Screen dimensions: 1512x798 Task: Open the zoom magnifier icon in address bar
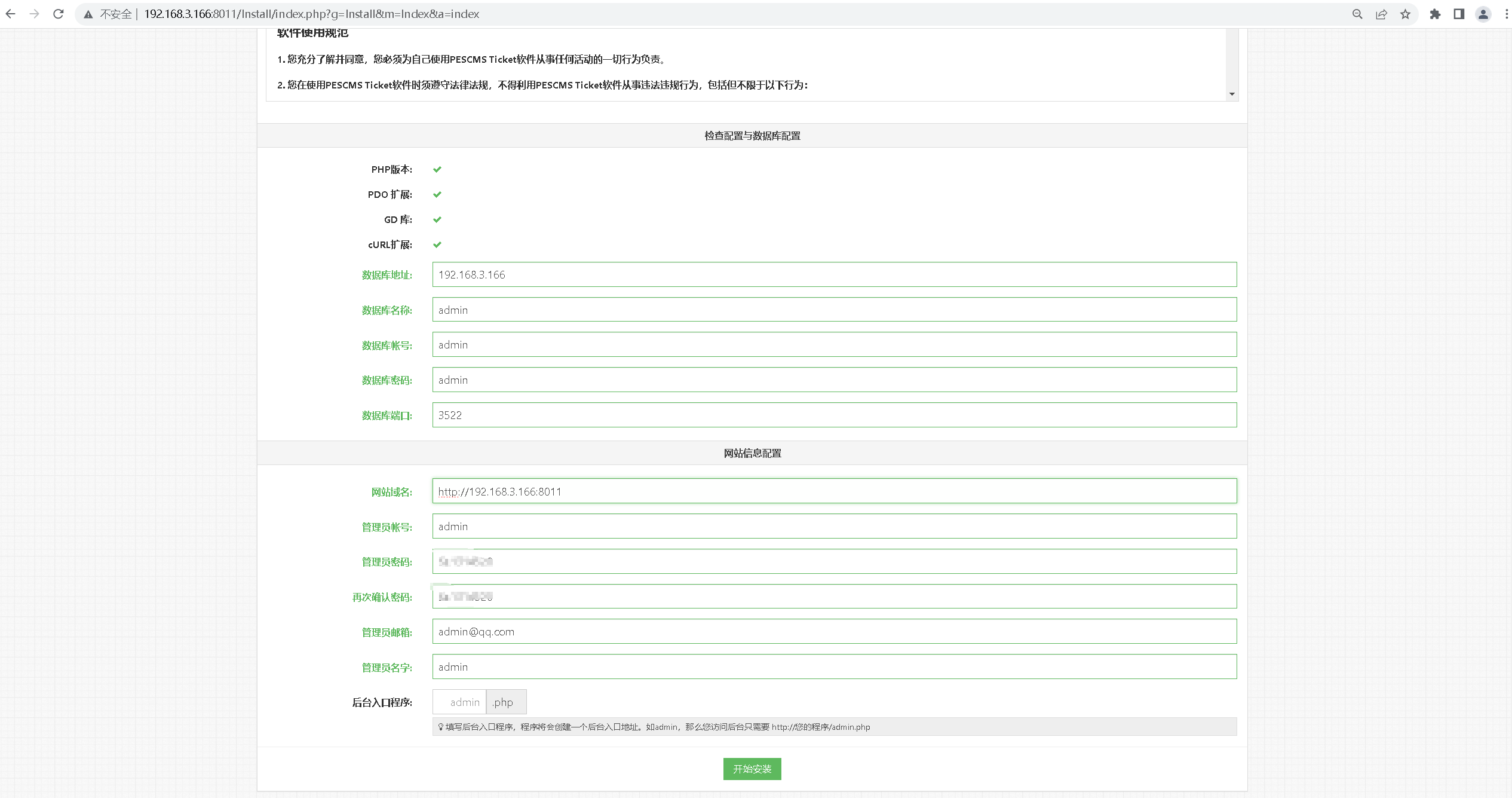click(1357, 14)
